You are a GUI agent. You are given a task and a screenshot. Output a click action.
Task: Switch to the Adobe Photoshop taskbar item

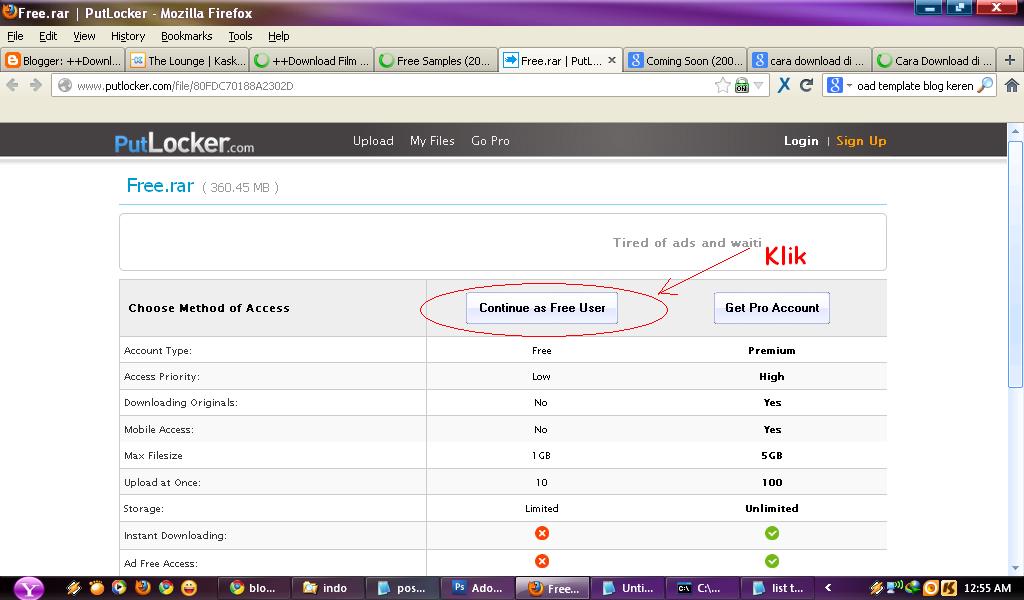(x=477, y=588)
